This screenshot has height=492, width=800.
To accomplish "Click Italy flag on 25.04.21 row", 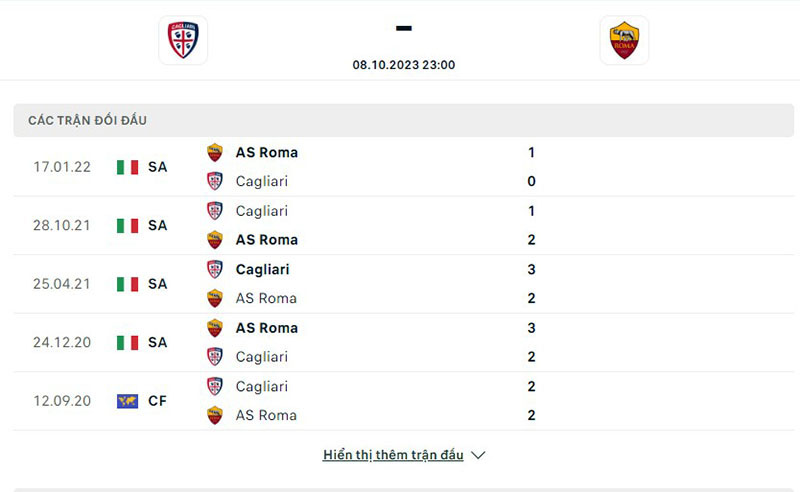I will pos(127,284).
